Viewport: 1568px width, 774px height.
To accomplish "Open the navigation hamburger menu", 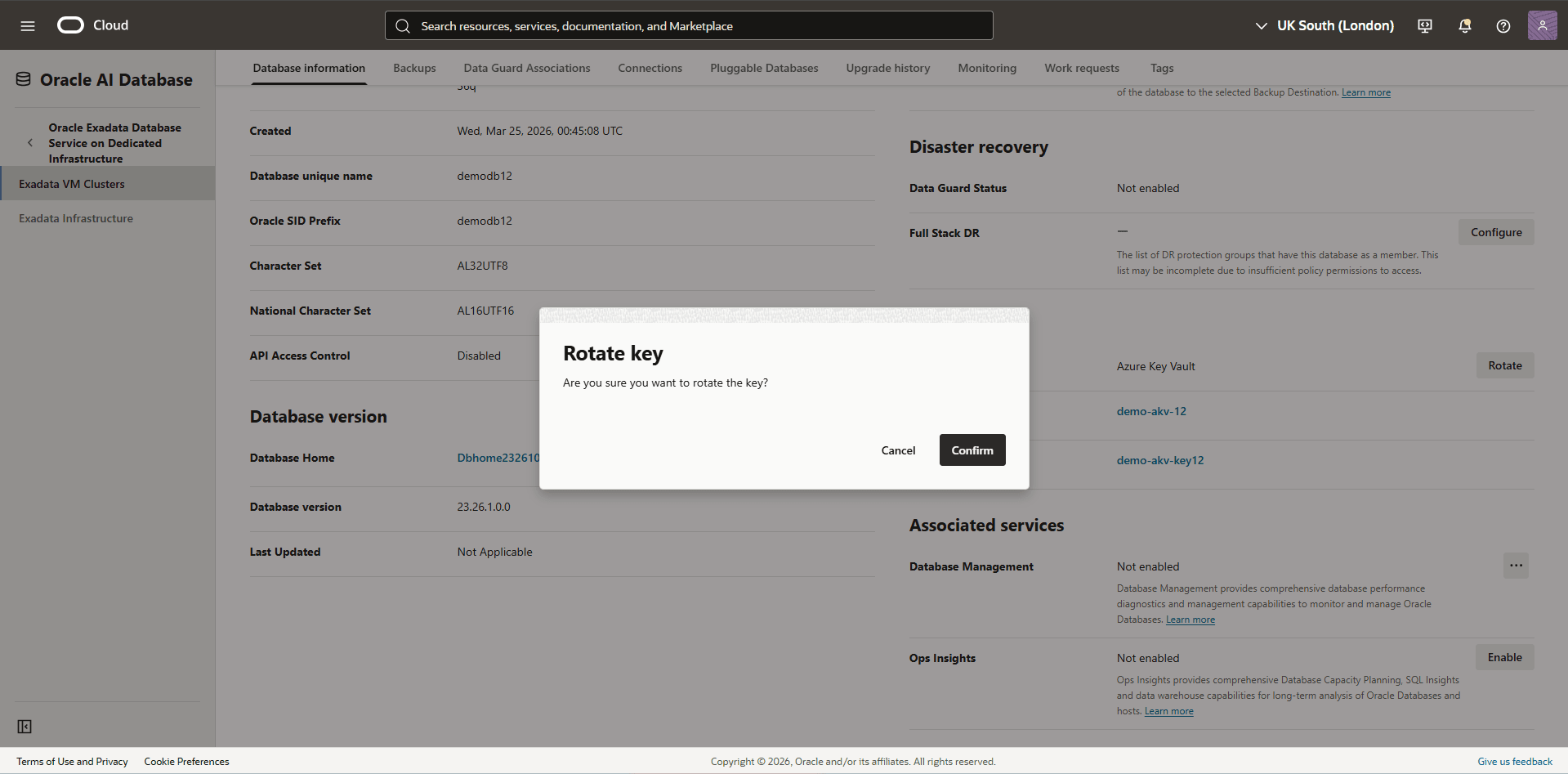I will pyautogui.click(x=28, y=25).
